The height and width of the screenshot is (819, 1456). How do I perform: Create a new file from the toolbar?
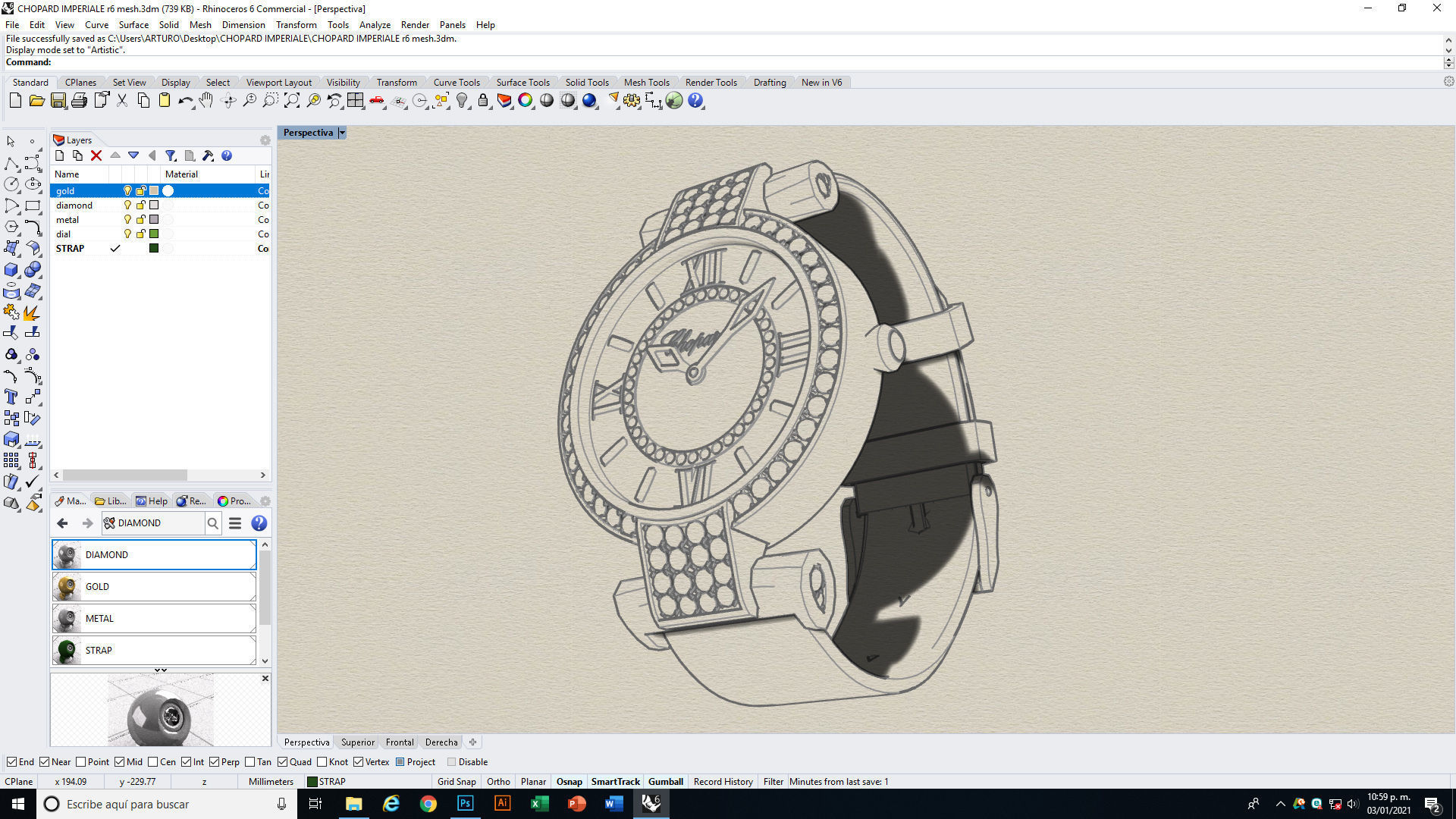15,101
